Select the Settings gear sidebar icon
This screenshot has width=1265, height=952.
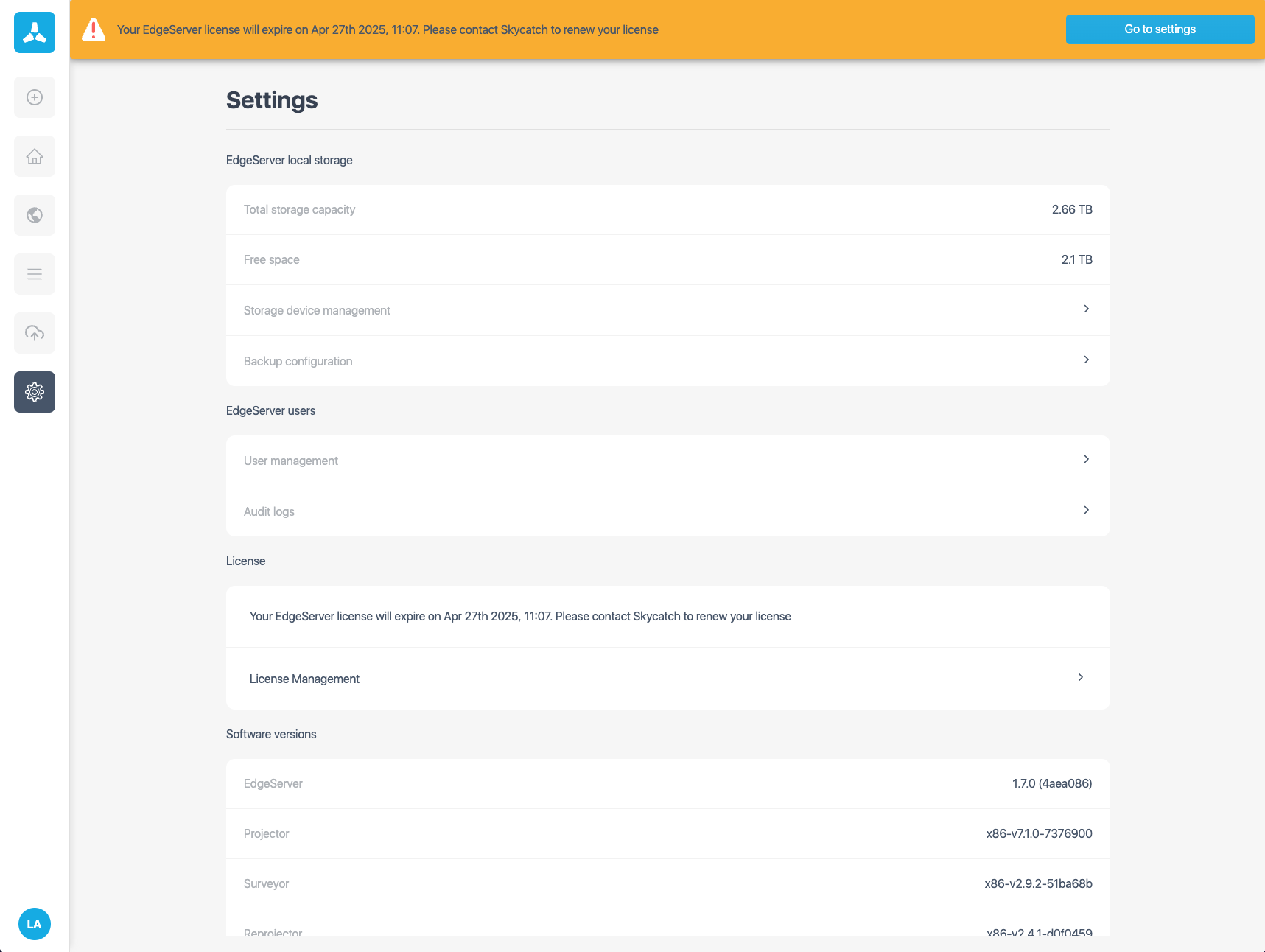click(x=35, y=392)
